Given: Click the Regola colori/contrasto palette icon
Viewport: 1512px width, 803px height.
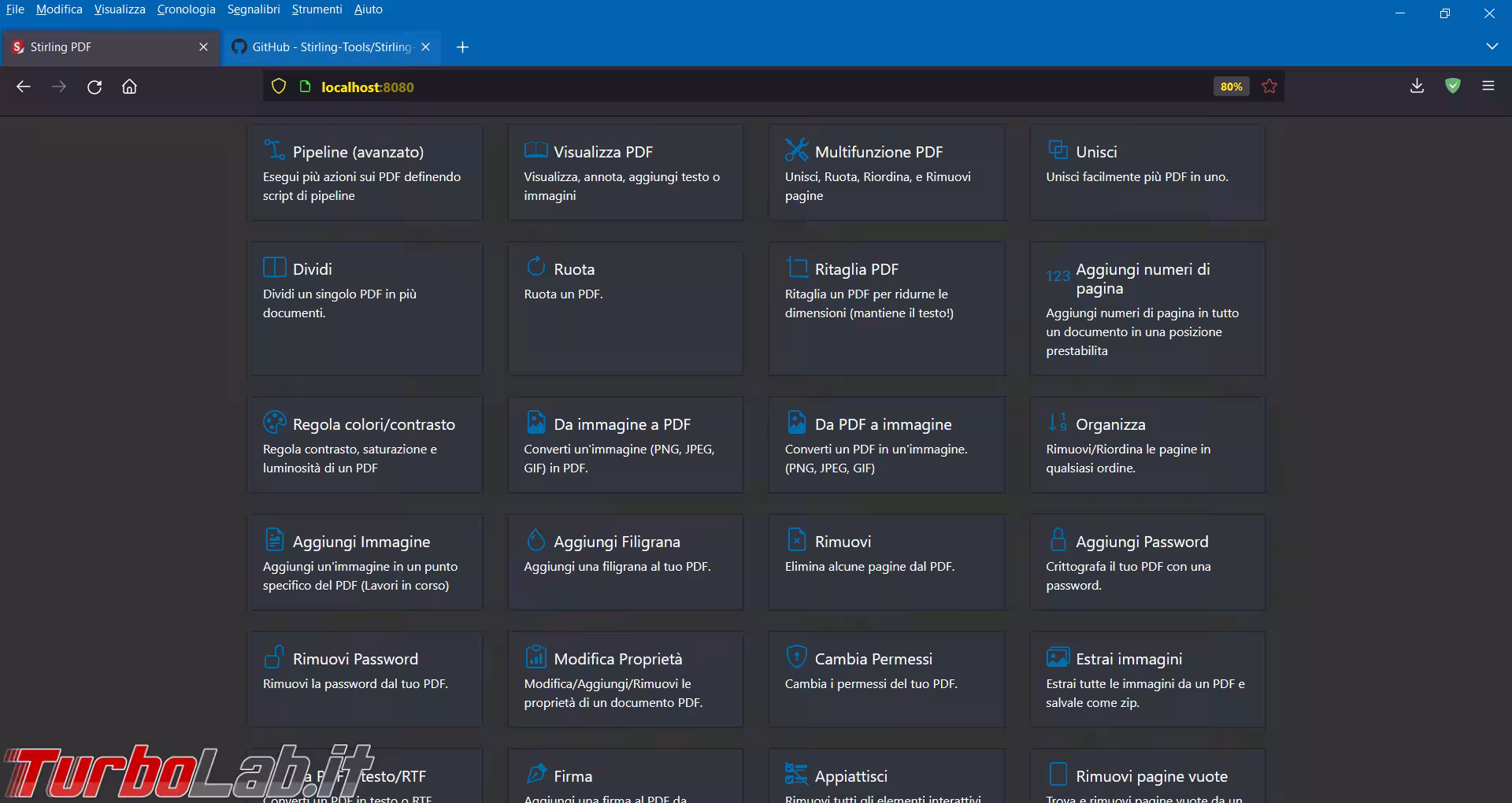Looking at the screenshot, I should click(x=274, y=423).
